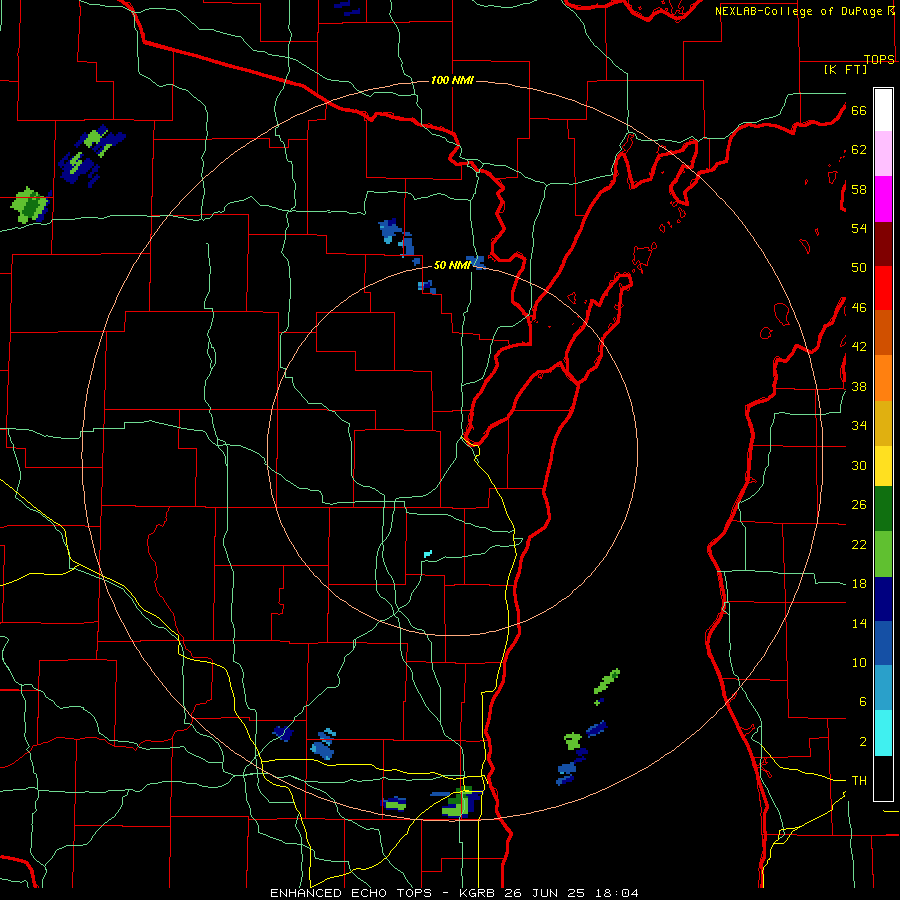Click the dark red maroon legend swatch

coord(883,245)
